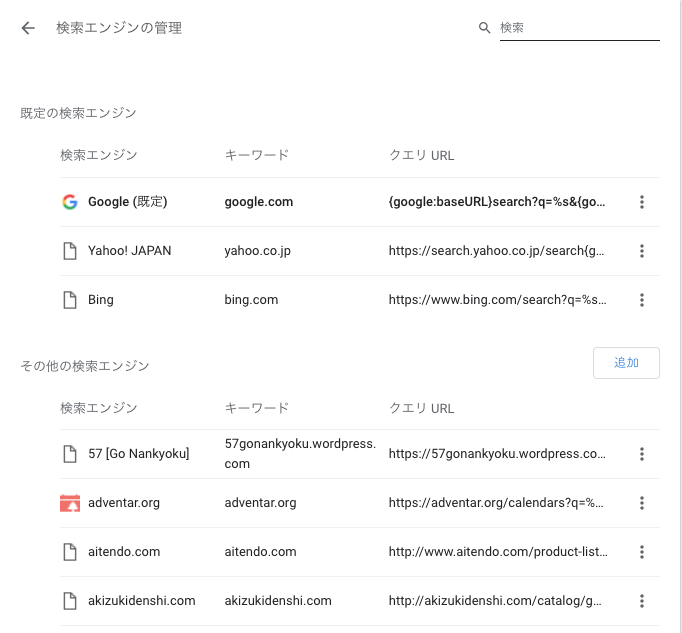Click the Google logo icon
Image resolution: width=682 pixels, height=633 pixels.
70,202
